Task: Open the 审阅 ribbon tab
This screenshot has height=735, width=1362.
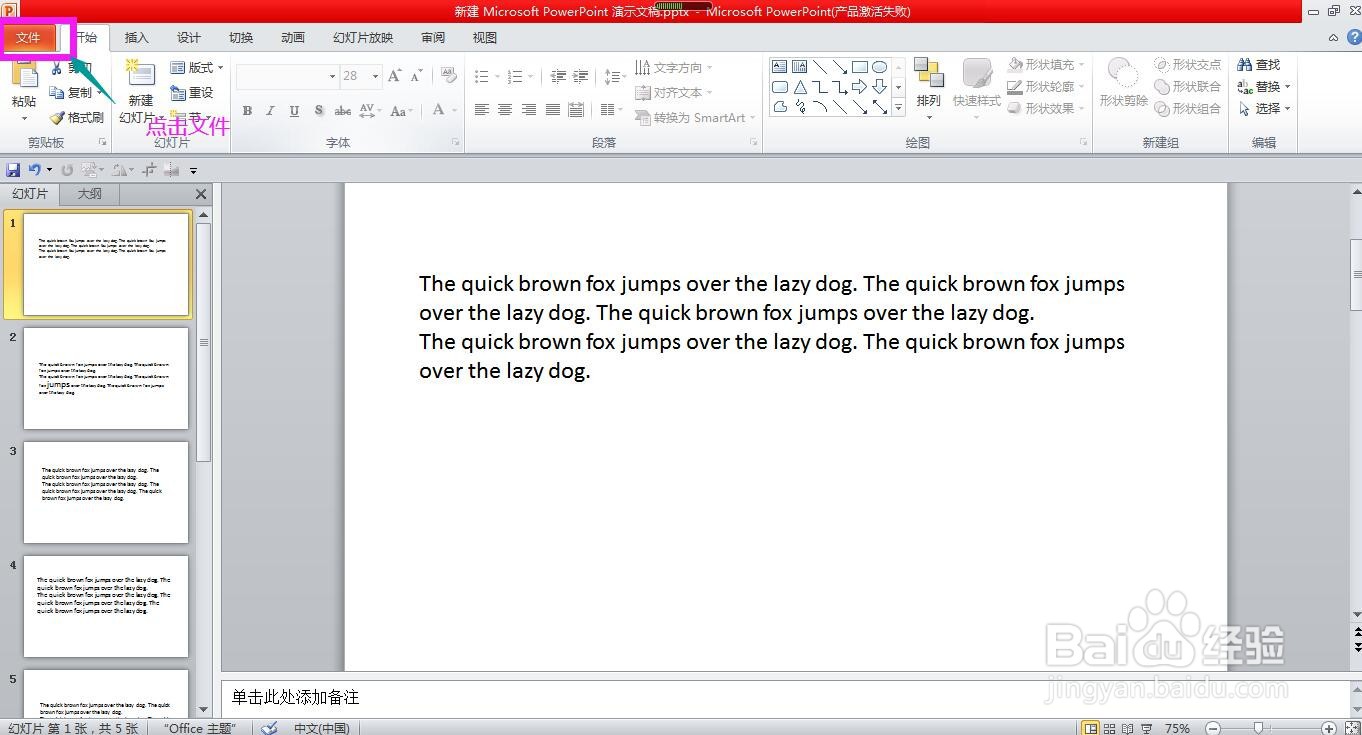Action: point(433,38)
